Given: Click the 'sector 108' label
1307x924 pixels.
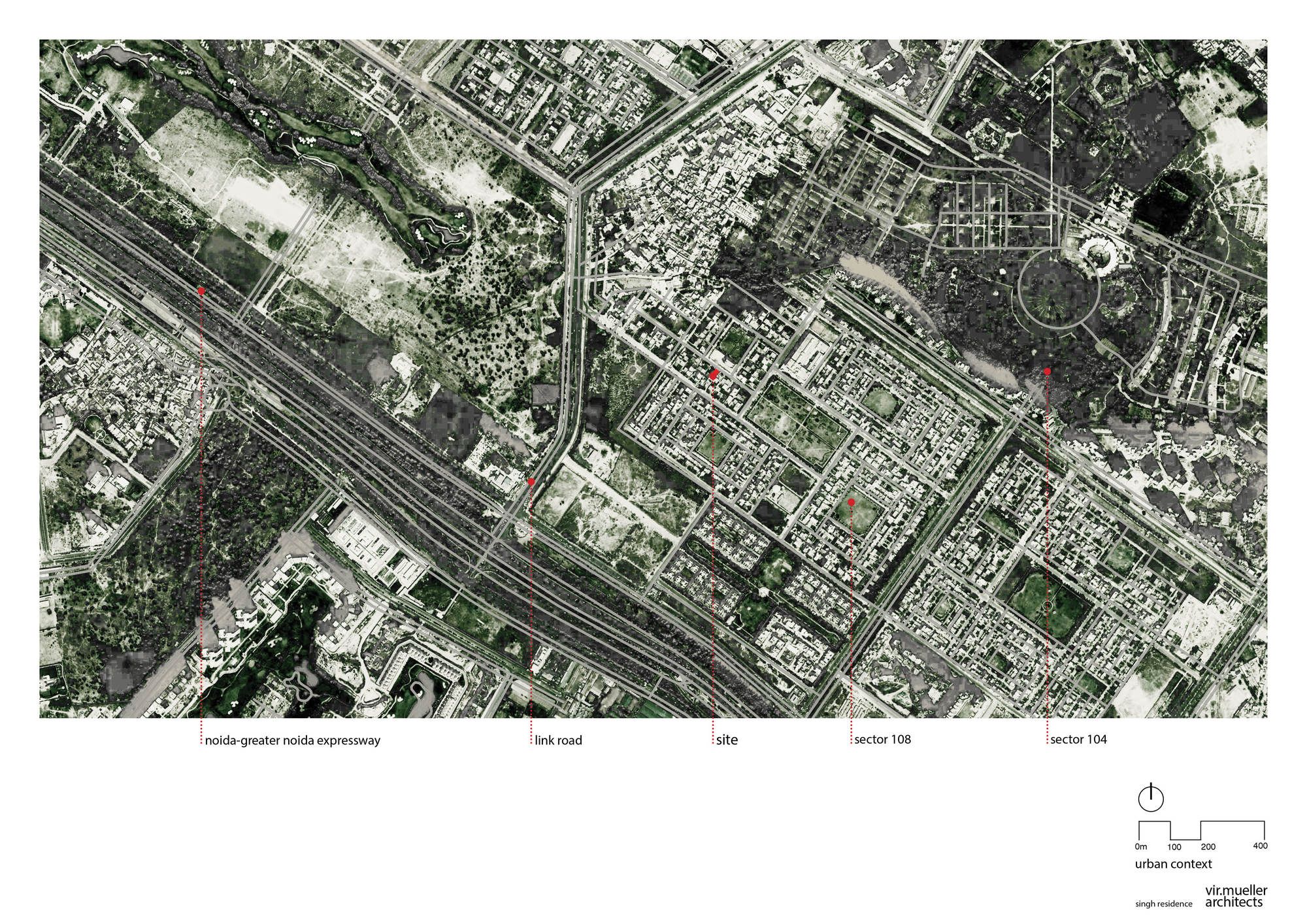Looking at the screenshot, I should pos(882,739).
